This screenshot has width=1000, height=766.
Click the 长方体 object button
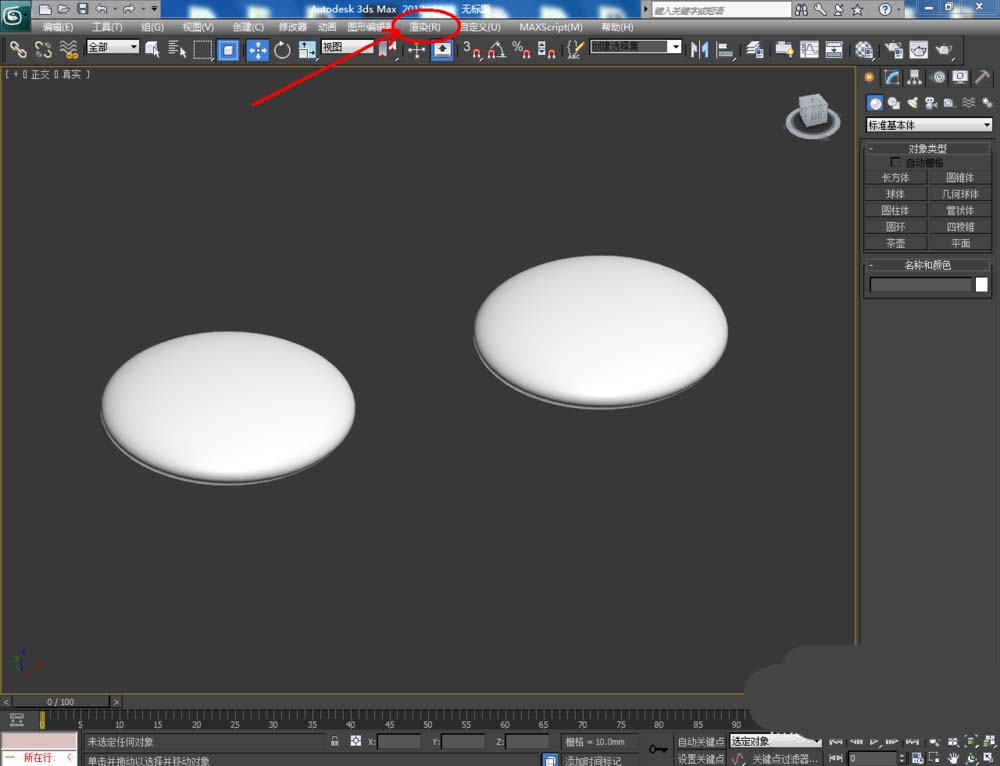[895, 177]
